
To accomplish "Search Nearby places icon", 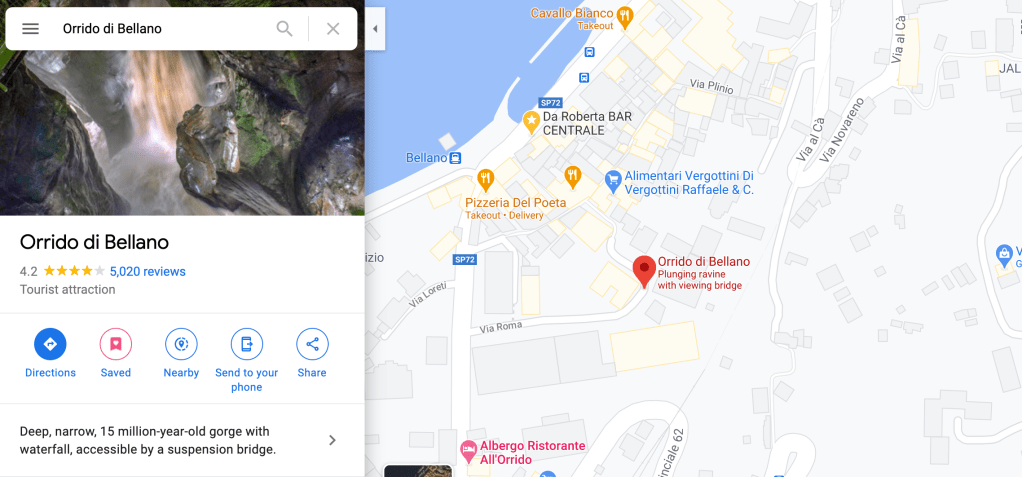I will pyautogui.click(x=181, y=344).
